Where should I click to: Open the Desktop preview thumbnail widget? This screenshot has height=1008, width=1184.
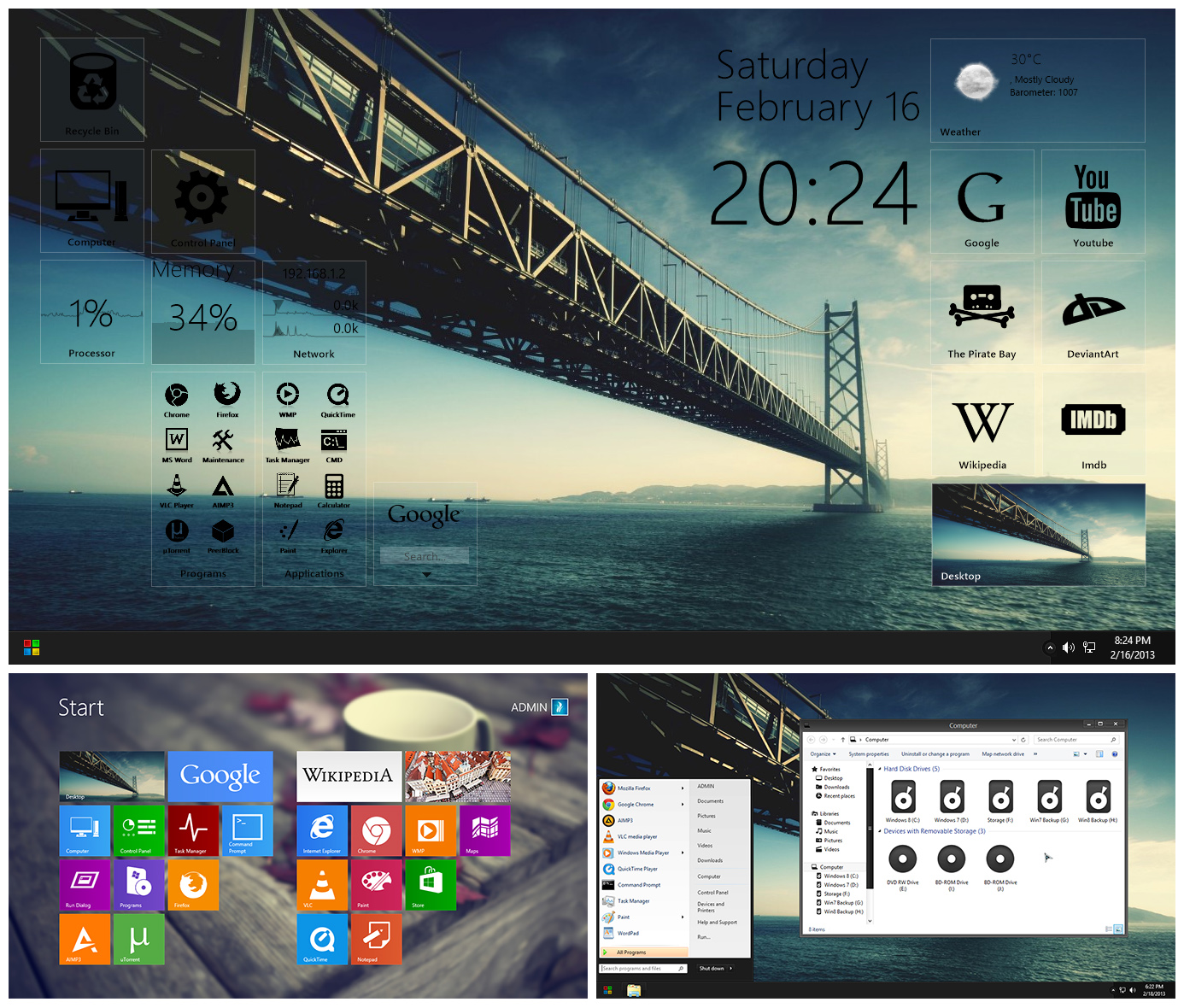1039,535
